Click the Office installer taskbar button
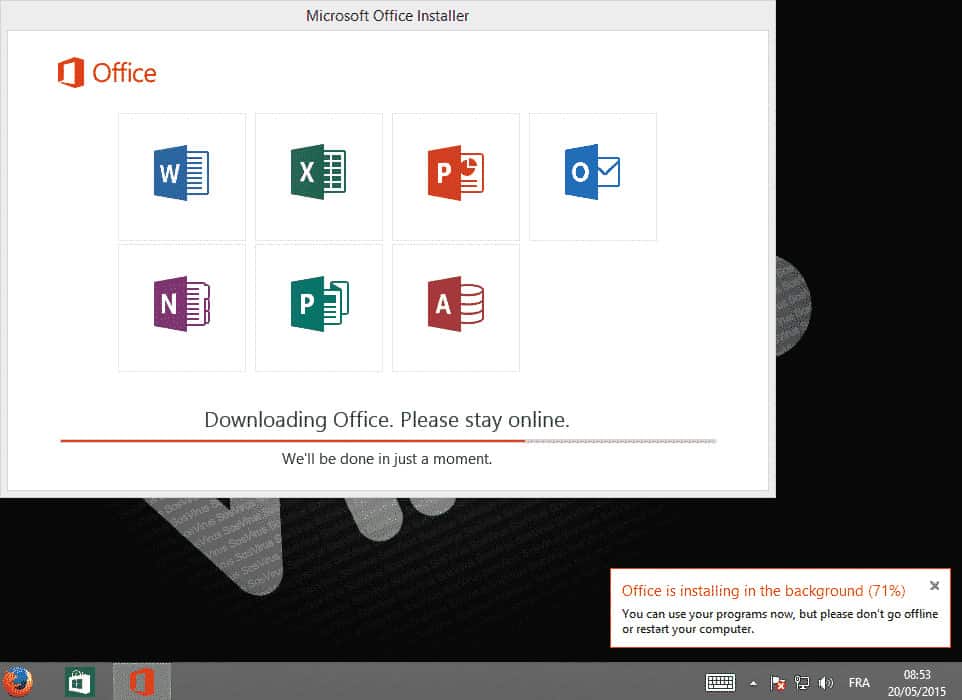The height and width of the screenshot is (700, 962). 141,682
